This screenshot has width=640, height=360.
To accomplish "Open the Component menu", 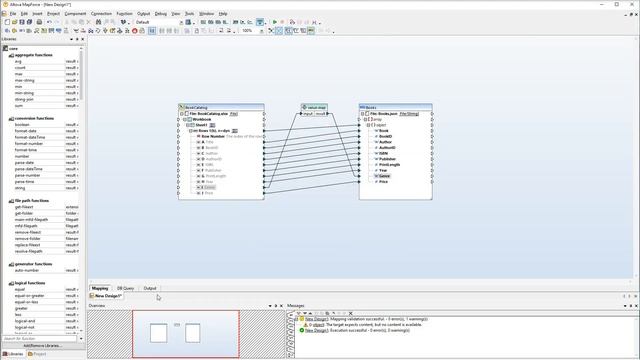I will (75, 13).
